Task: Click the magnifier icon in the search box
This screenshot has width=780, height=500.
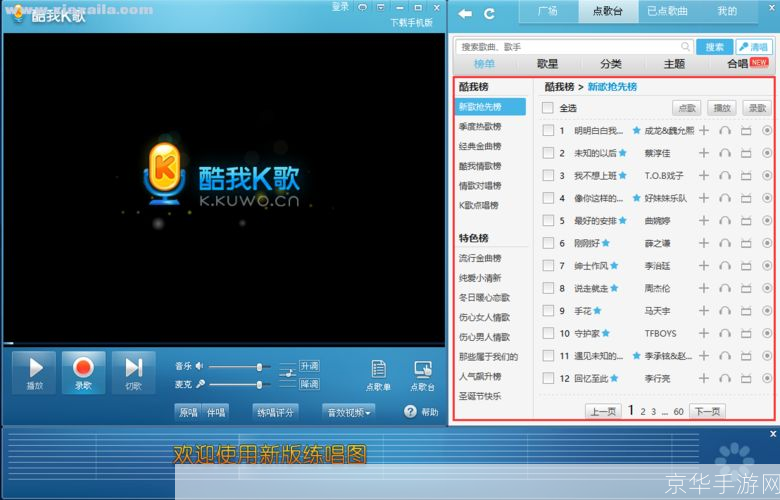Action: [685, 47]
